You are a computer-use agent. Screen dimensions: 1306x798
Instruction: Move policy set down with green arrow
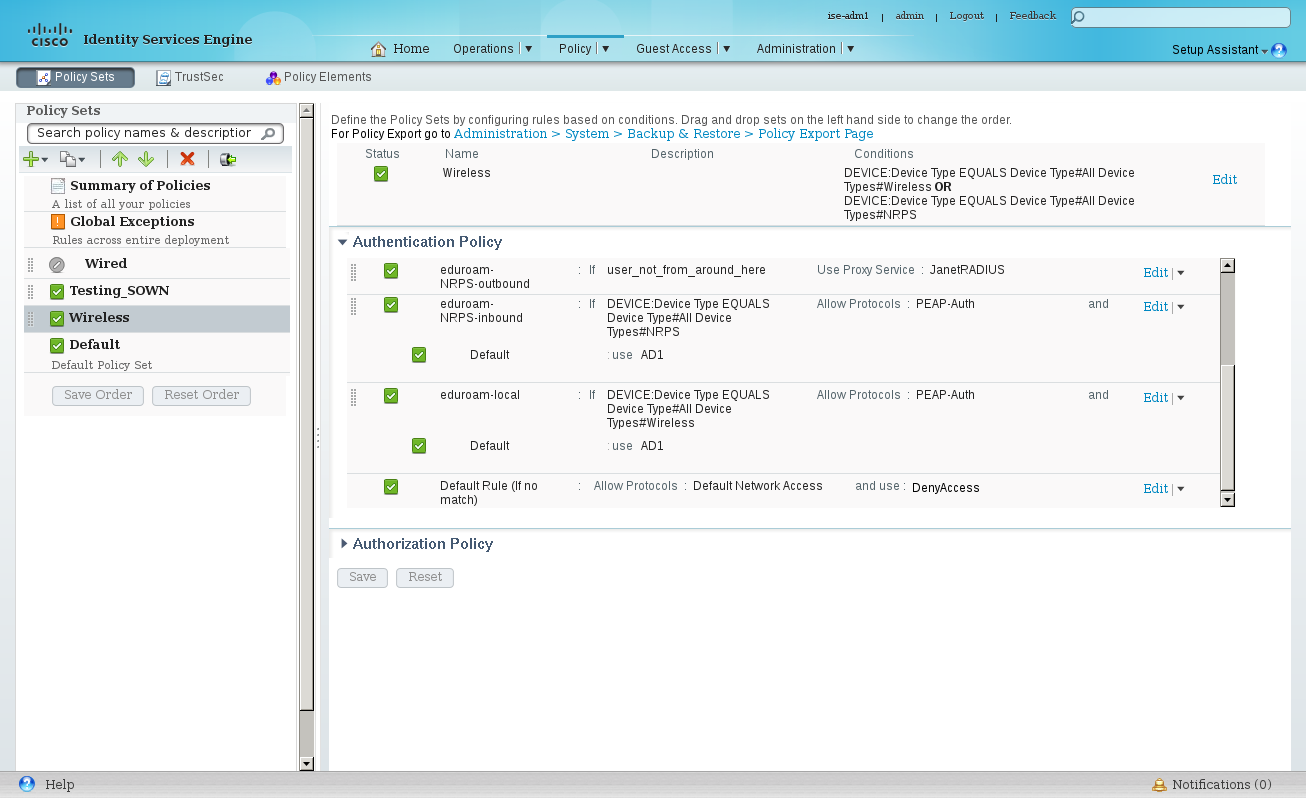point(146,159)
